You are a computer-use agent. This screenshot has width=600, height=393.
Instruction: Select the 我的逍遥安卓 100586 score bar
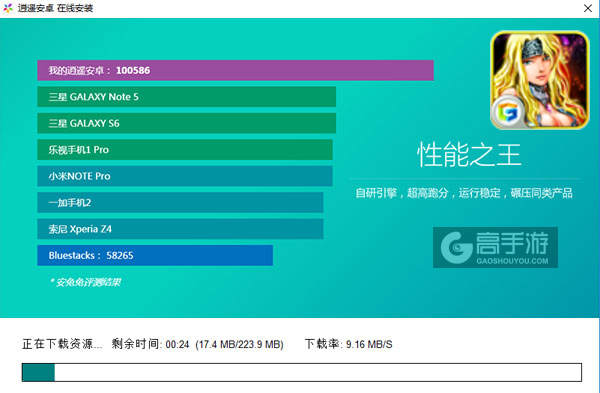[235, 70]
